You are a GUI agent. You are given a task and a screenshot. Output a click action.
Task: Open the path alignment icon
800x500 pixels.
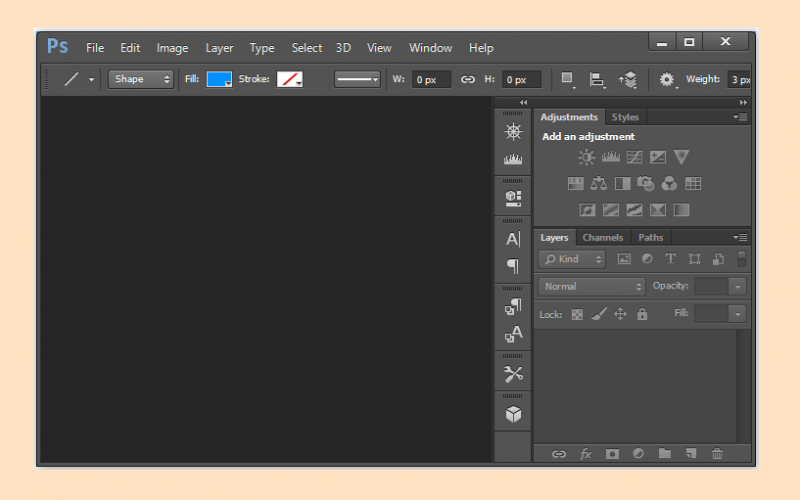click(597, 80)
